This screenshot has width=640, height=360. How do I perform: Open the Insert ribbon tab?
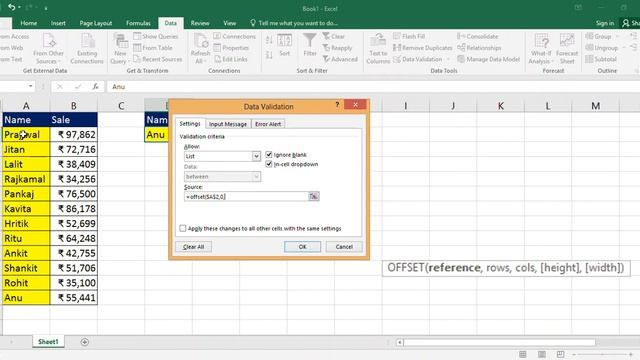(58, 23)
